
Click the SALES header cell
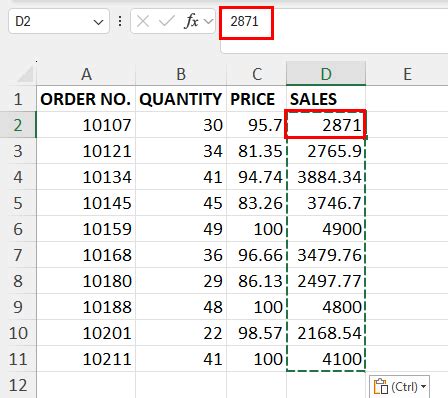326,99
